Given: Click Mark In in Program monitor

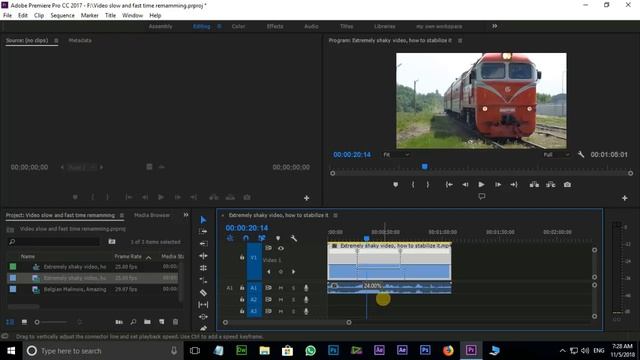Looking at the screenshot, I should tap(413, 184).
